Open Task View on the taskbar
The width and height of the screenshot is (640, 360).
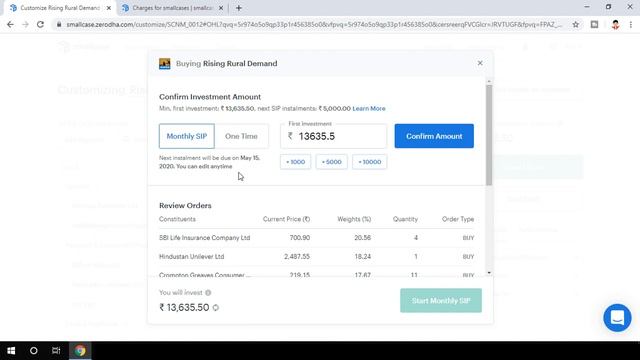(x=56, y=351)
